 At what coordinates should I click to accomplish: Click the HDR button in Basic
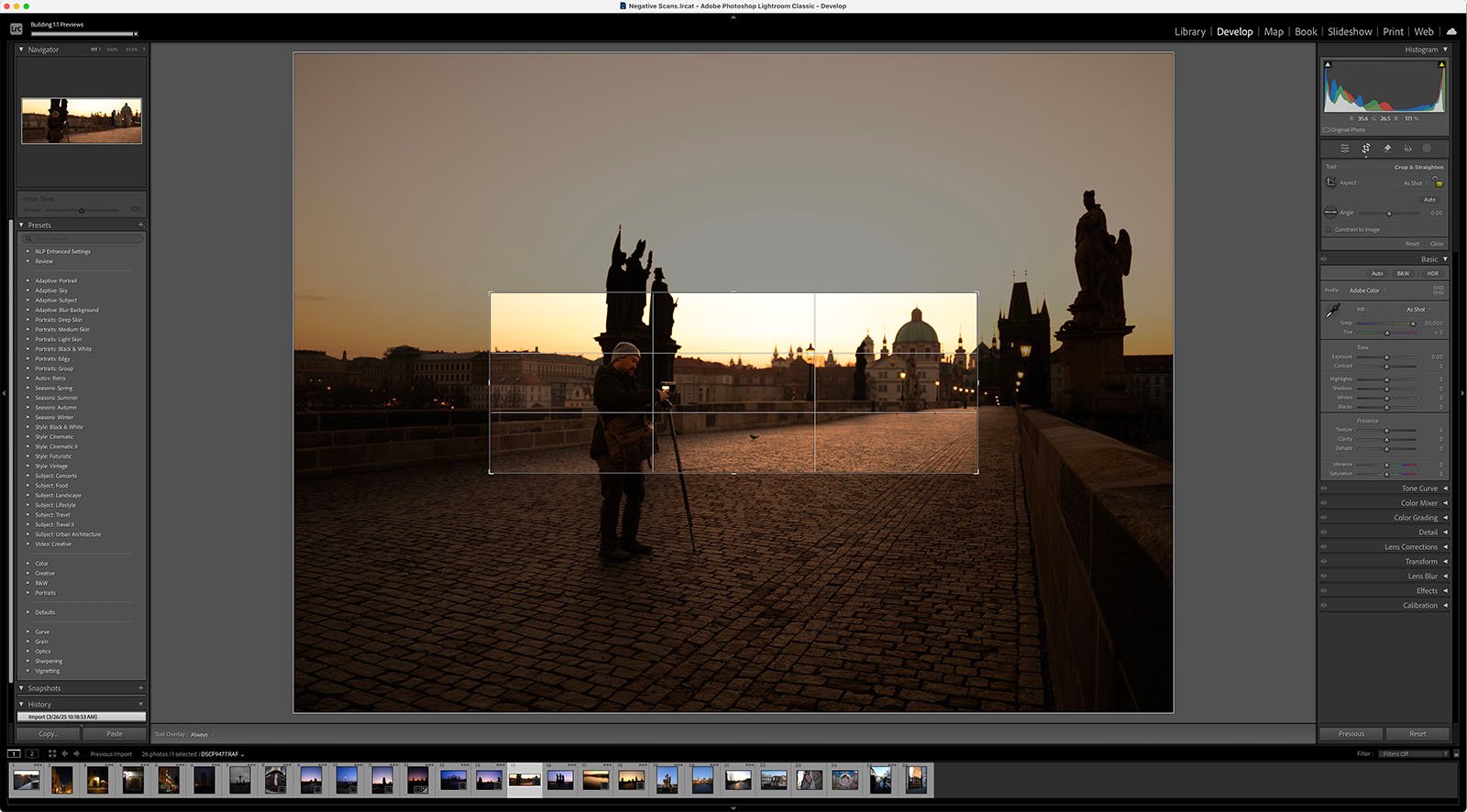[1432, 273]
